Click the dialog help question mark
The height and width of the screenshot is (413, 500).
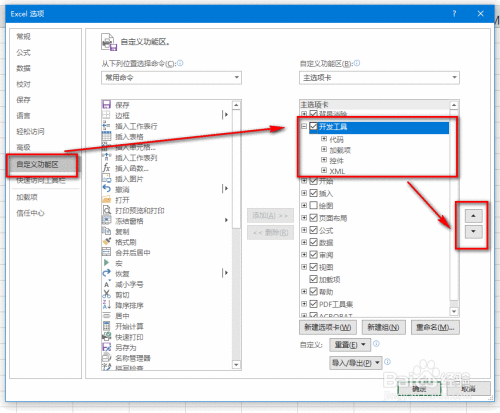click(x=454, y=14)
